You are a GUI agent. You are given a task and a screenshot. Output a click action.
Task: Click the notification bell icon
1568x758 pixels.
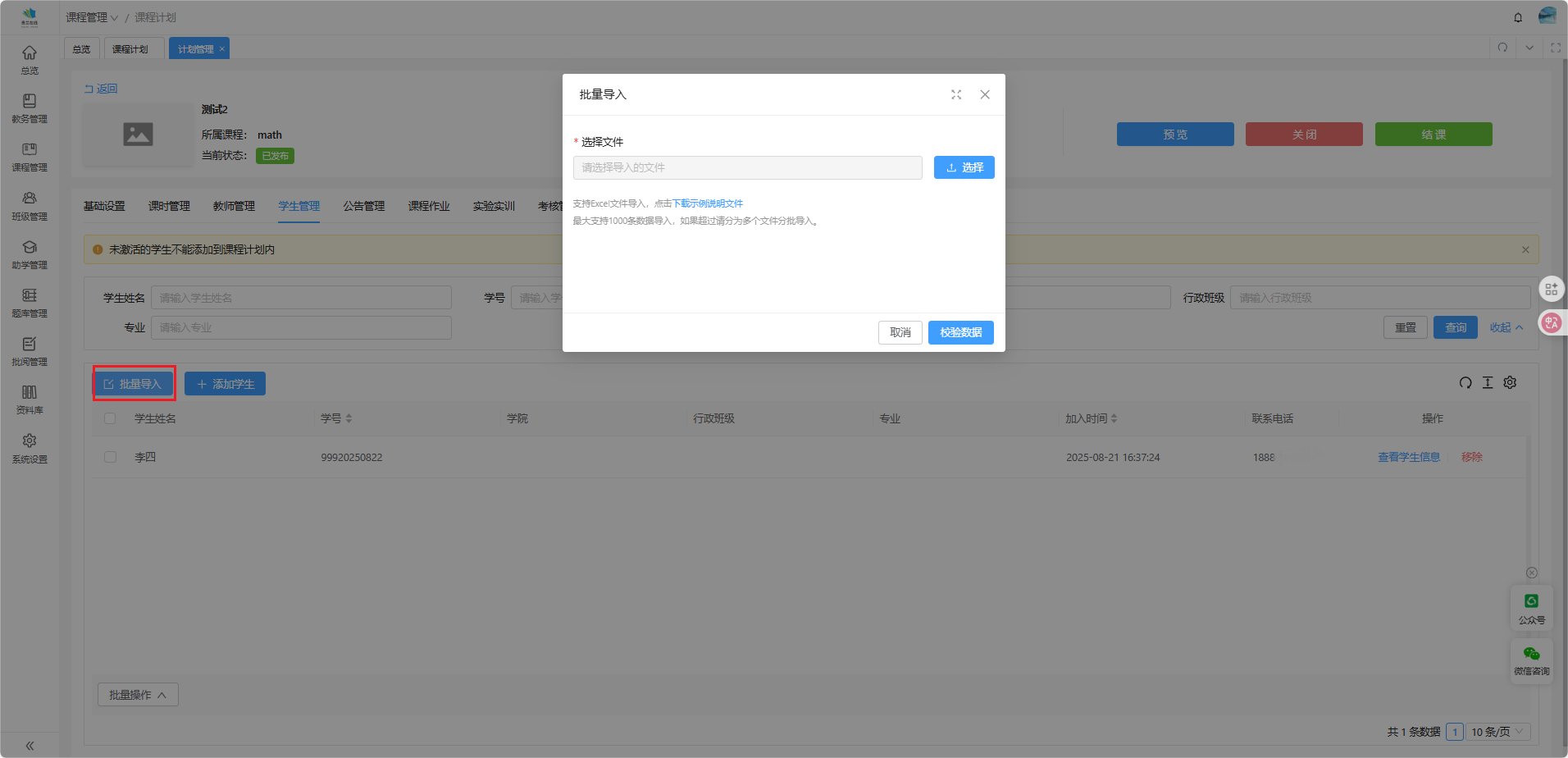click(x=1518, y=17)
